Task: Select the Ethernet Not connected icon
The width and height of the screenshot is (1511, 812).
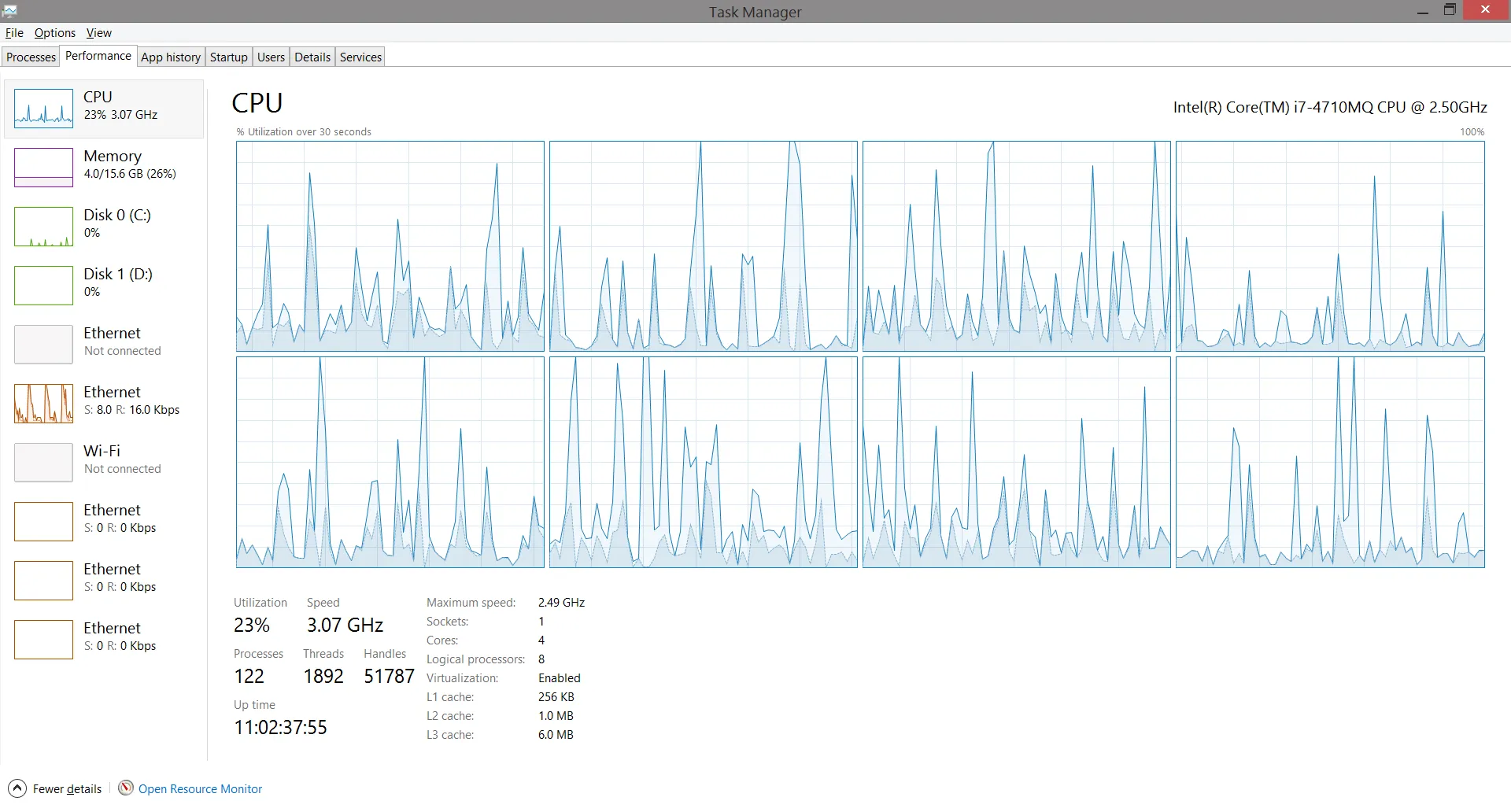Action: coord(43,345)
